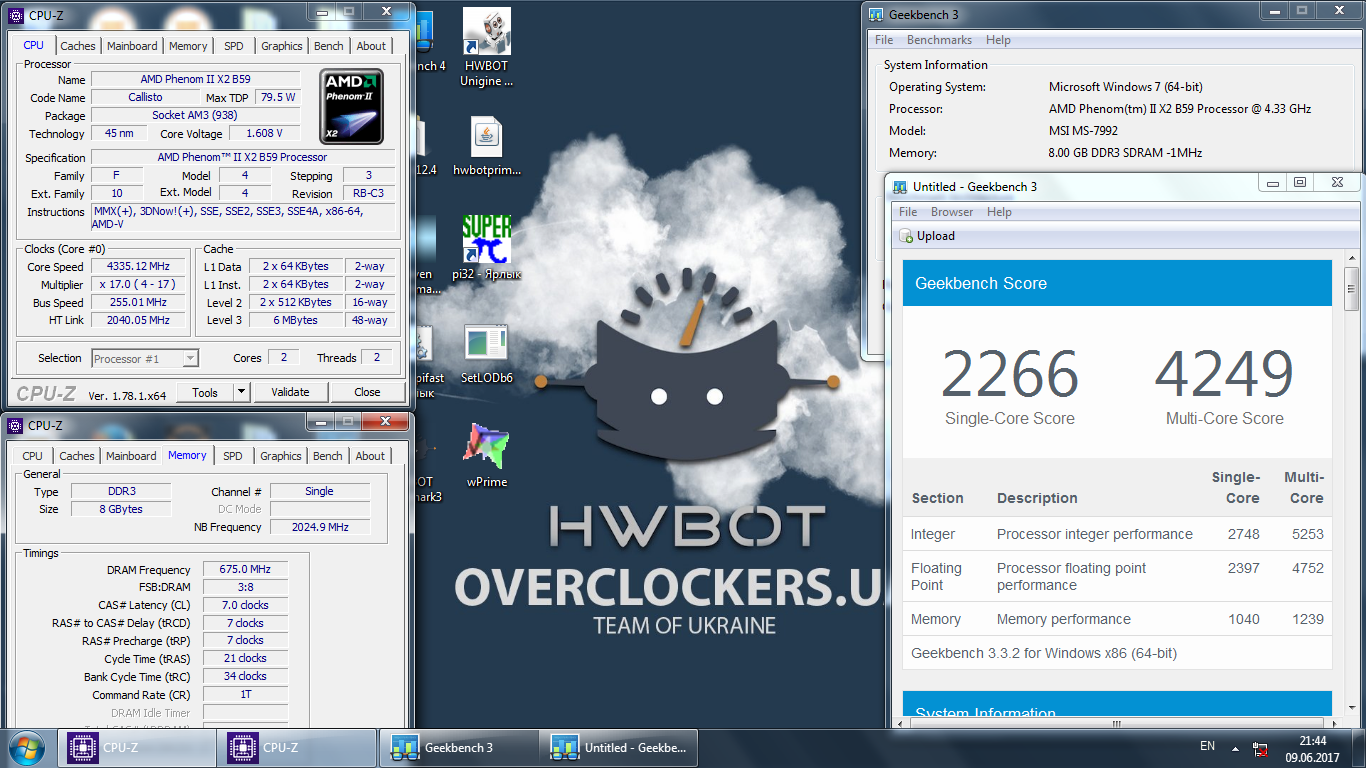Click the Core Voltage 1.608 V value

click(264, 133)
